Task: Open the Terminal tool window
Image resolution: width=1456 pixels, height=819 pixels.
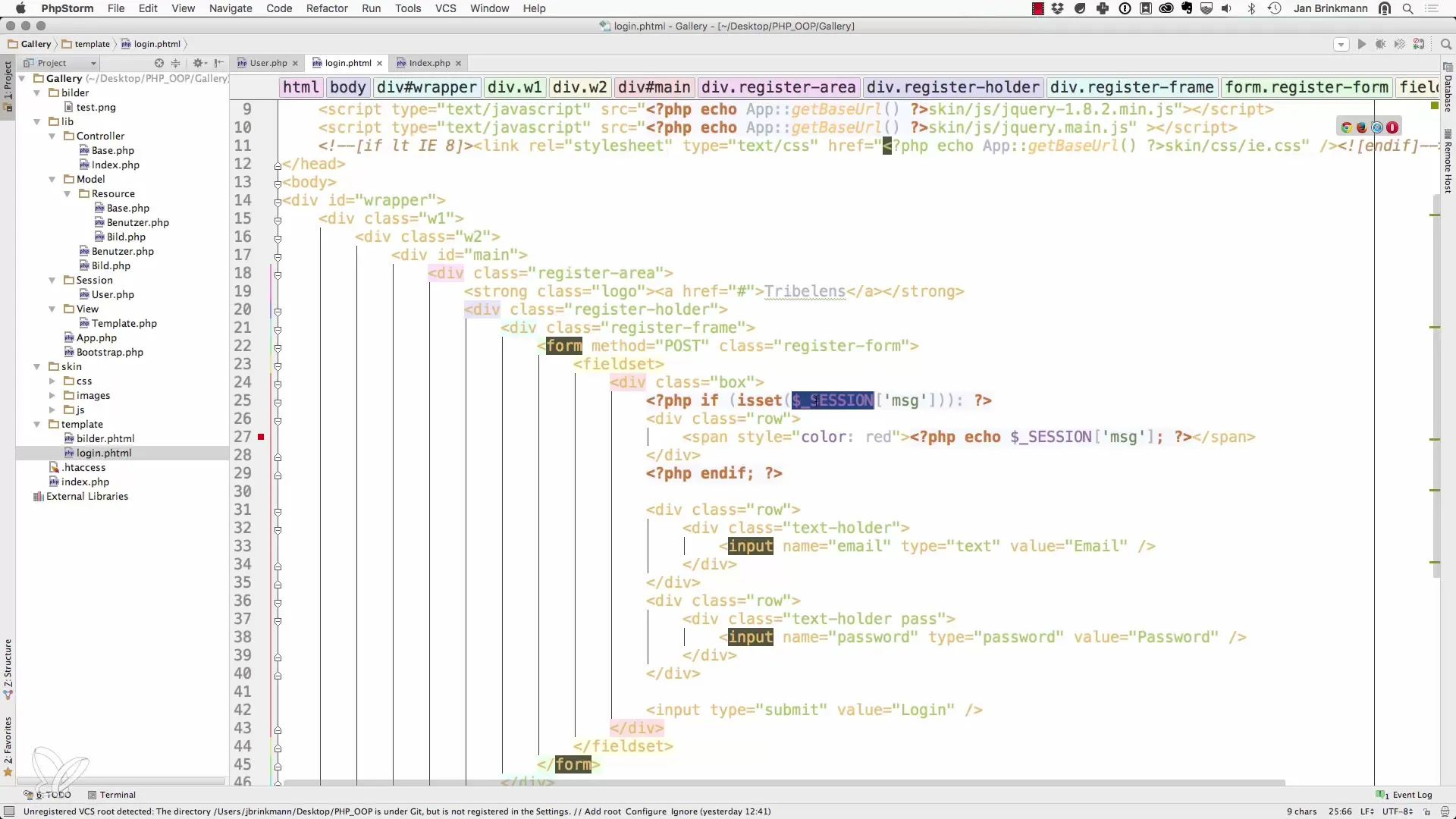Action: click(x=111, y=795)
